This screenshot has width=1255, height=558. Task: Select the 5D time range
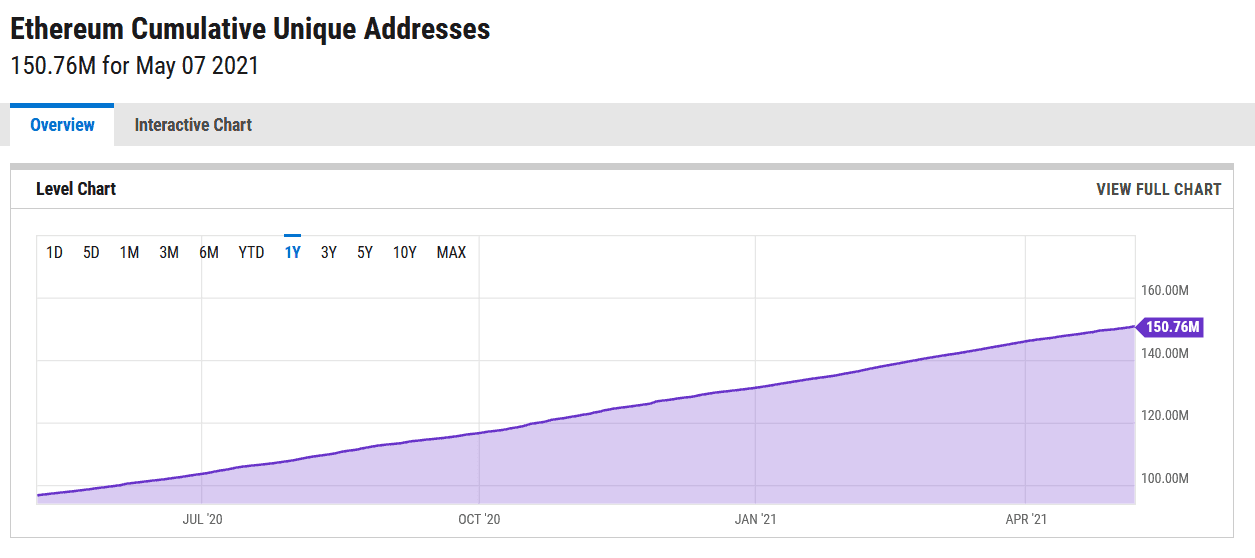[91, 252]
